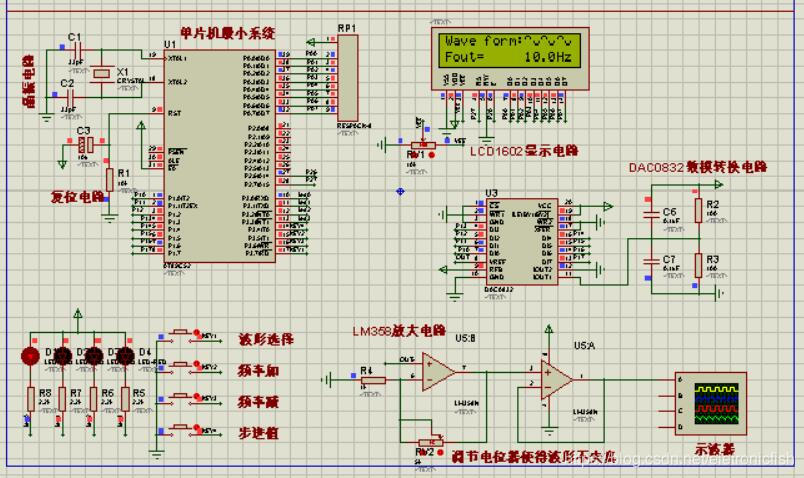Open the oscilloscope instrument
The image size is (804, 478).
click(x=711, y=404)
